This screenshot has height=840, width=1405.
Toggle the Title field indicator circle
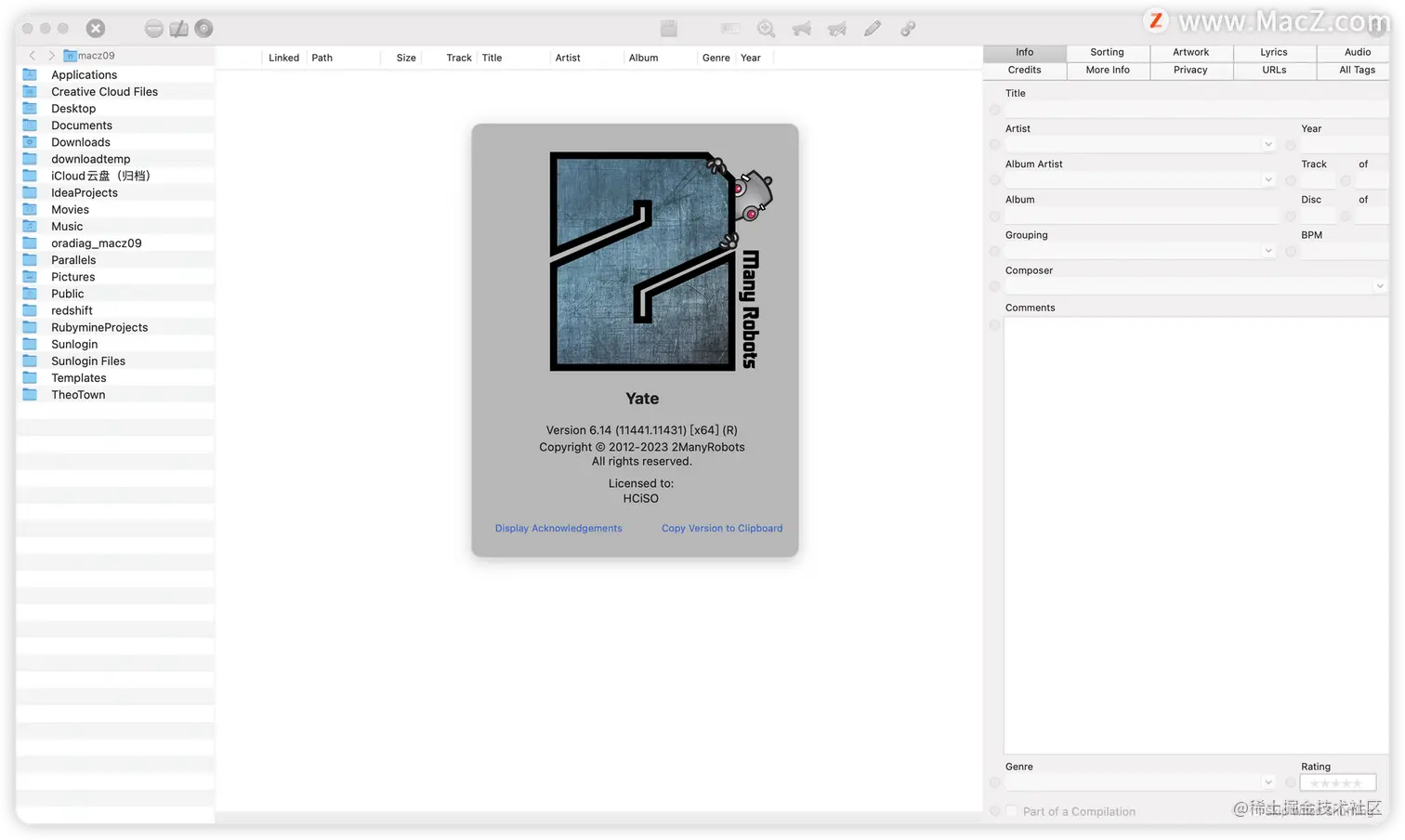(995, 110)
